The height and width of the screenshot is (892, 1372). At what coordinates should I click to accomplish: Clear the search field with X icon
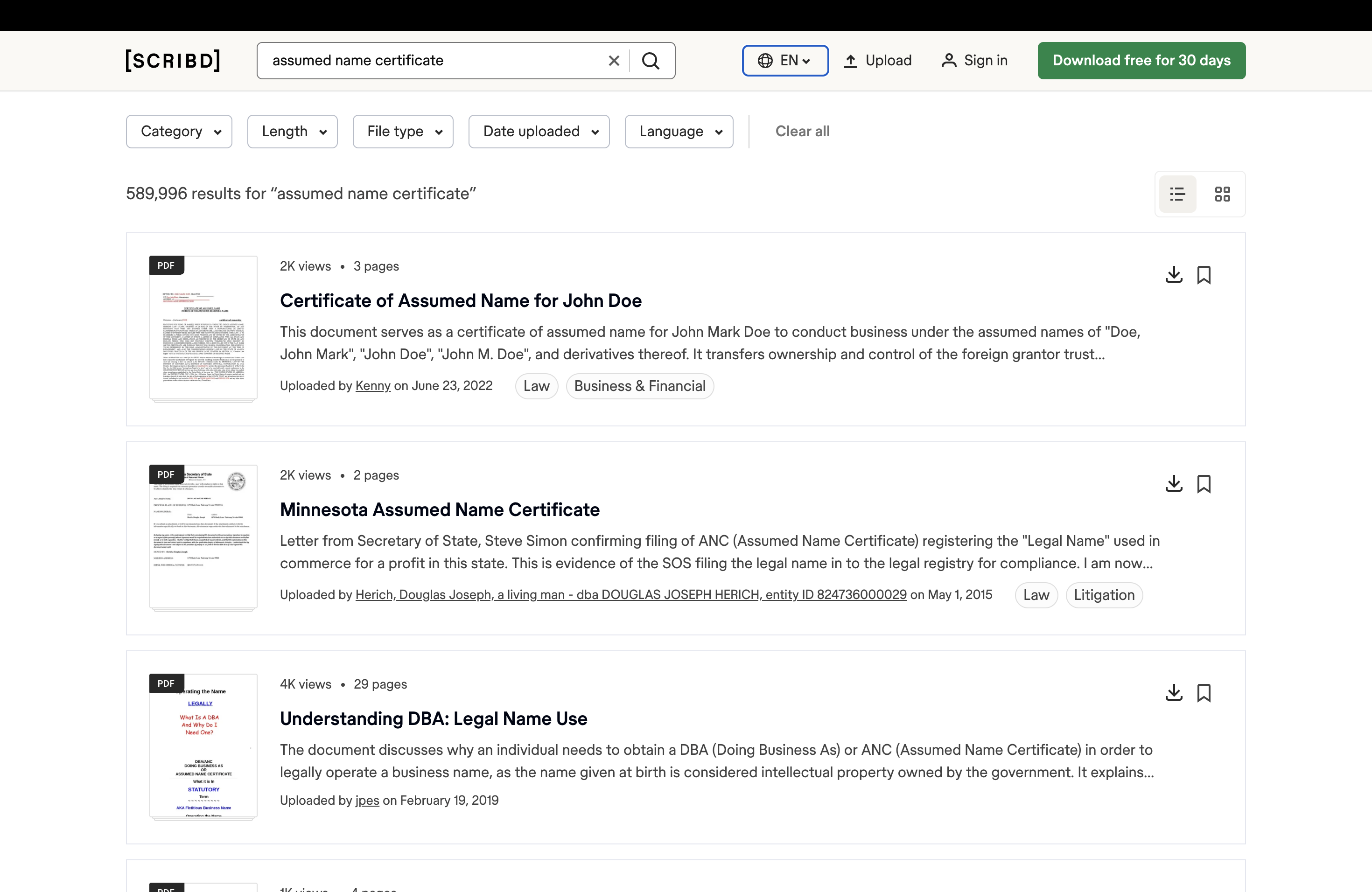pyautogui.click(x=614, y=61)
